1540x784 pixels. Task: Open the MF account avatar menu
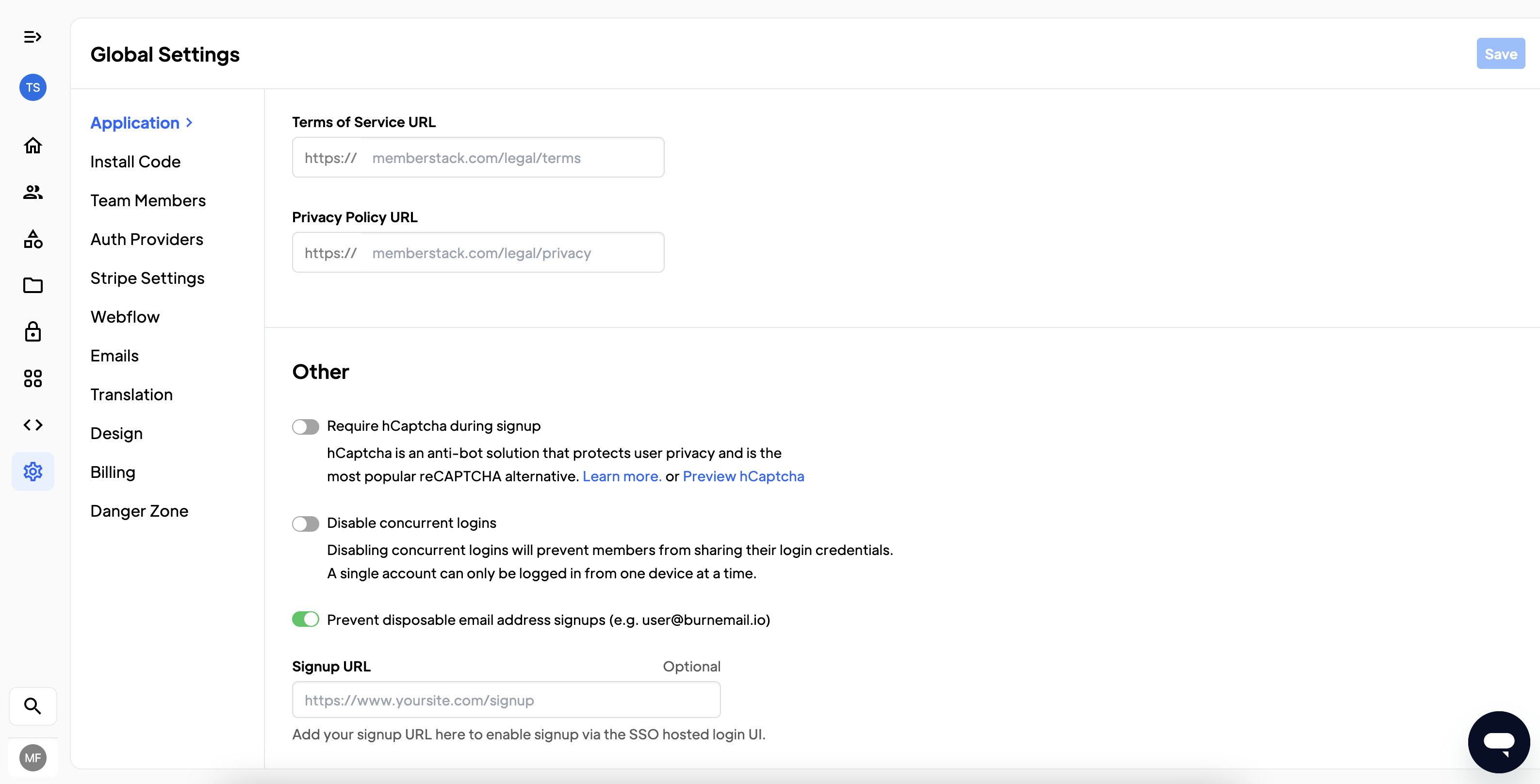click(x=33, y=758)
